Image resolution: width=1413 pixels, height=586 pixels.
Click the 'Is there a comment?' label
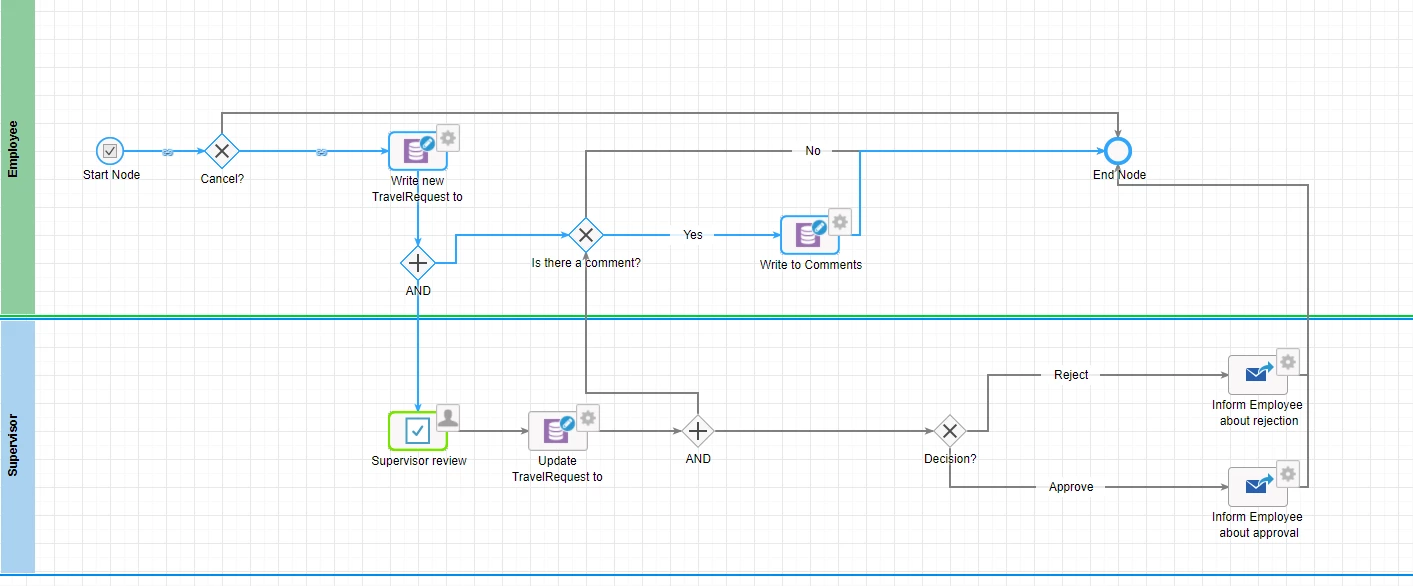click(586, 263)
